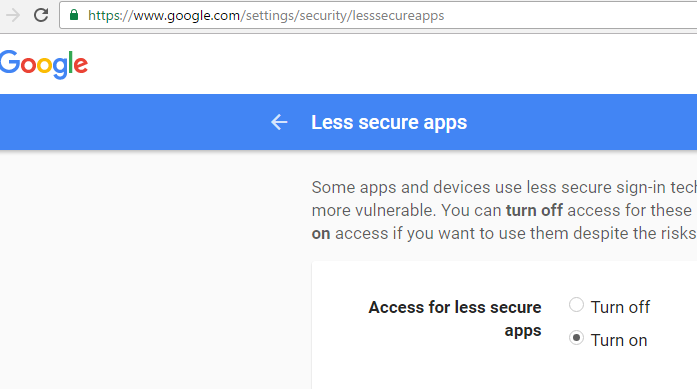Click the Turn on label text
697x389 pixels.
point(619,341)
